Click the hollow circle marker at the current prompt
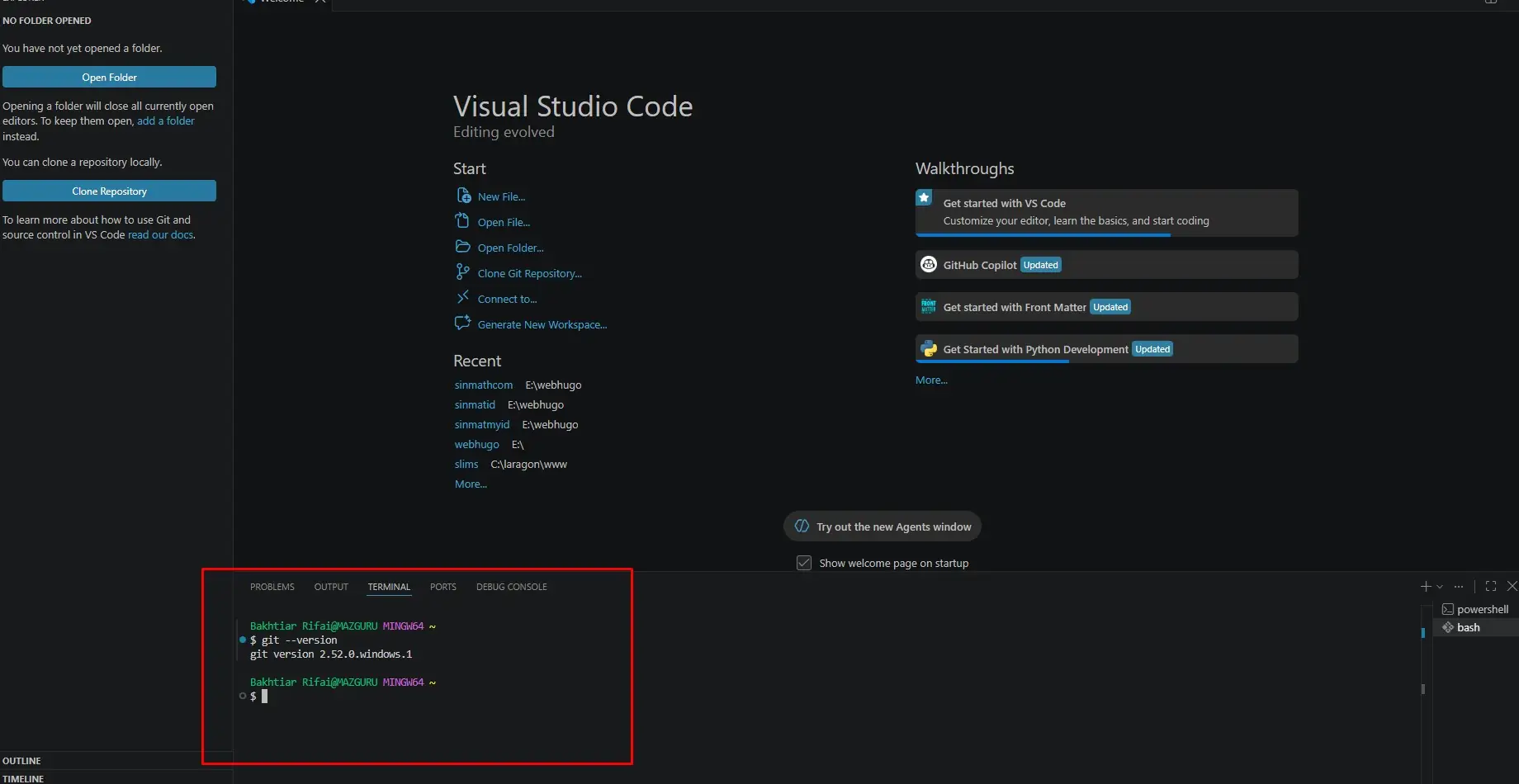This screenshot has height=784, width=1519. (243, 696)
